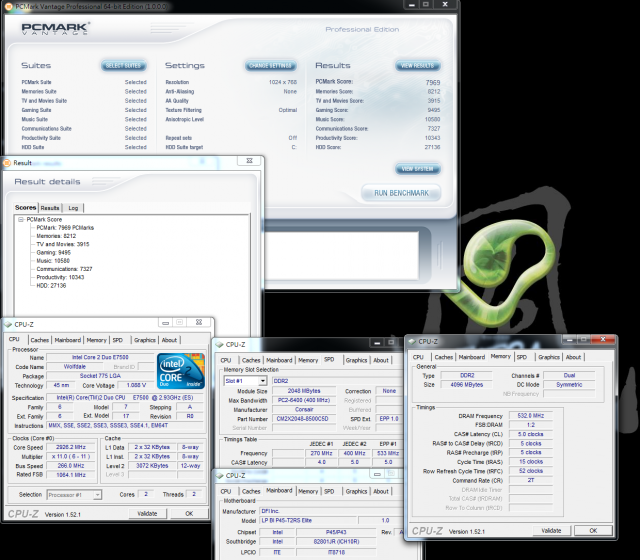Click PCMark Vantage title bar icon
The height and width of the screenshot is (560, 640).
click(8, 6)
